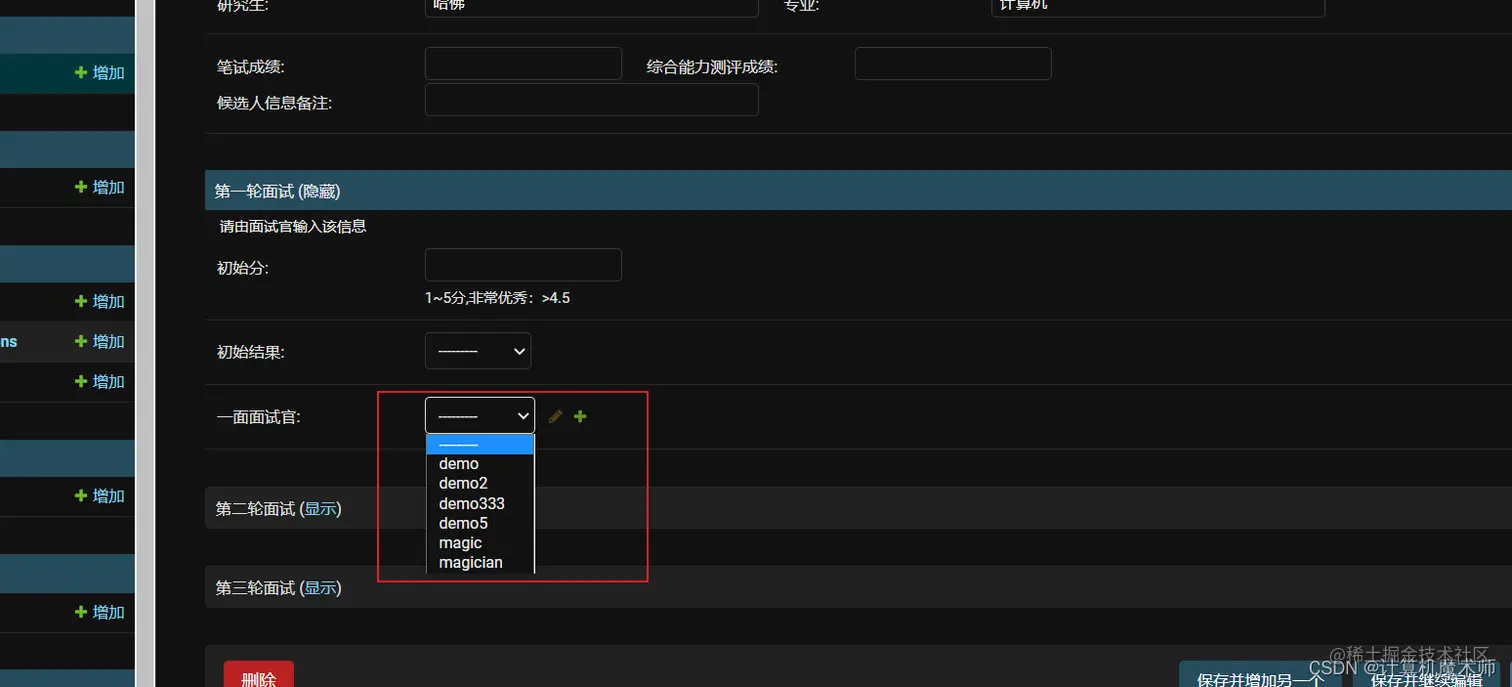The image size is (1512, 687).
Task: Click the text 请由面试官输入该信息
Action: [293, 227]
